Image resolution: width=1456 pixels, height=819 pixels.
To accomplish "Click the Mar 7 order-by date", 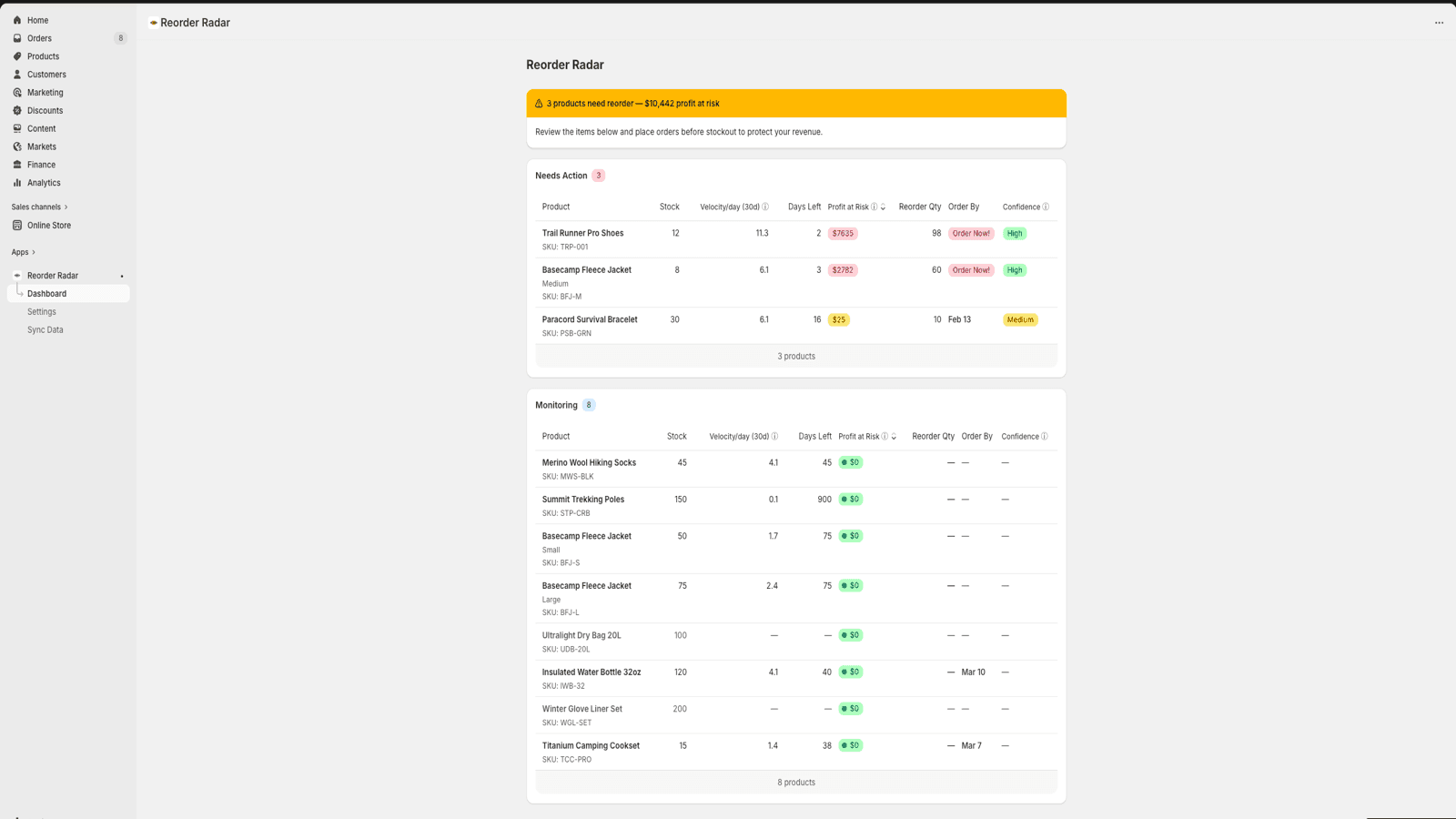I will point(972,745).
